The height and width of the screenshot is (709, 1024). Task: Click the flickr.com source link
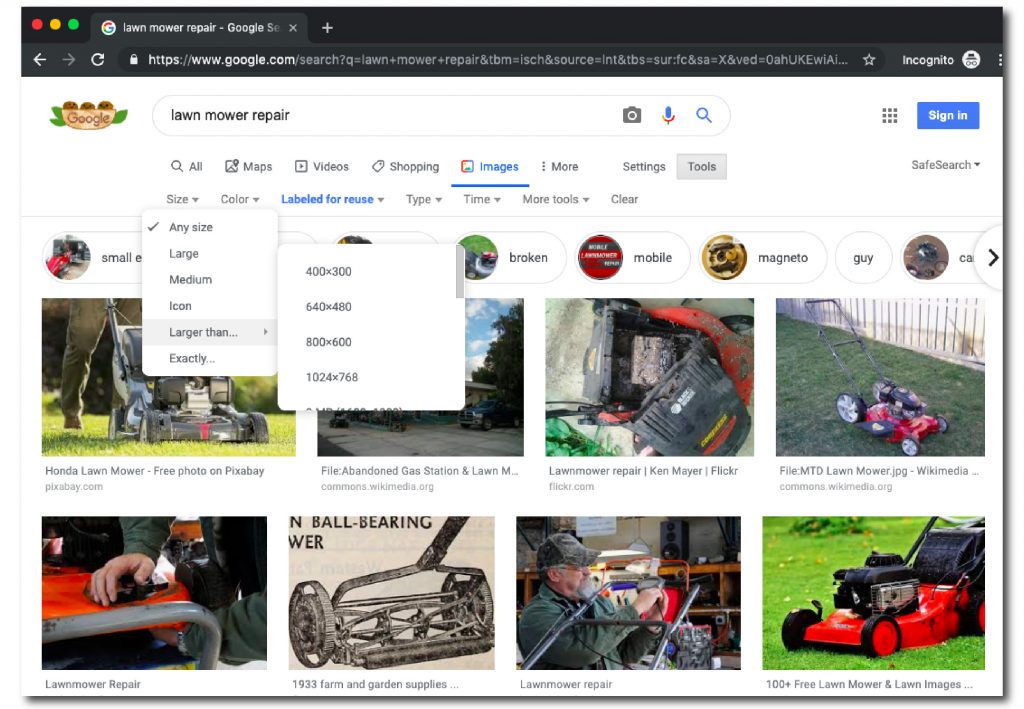click(571, 487)
